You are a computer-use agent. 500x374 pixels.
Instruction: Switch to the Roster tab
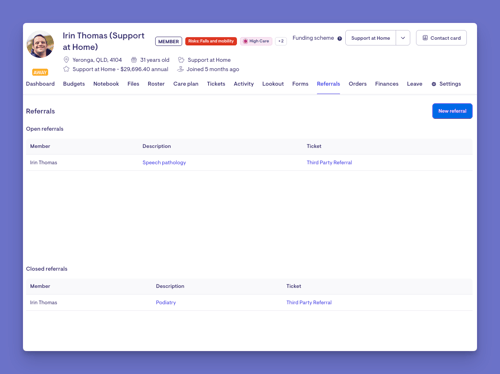[x=156, y=84]
